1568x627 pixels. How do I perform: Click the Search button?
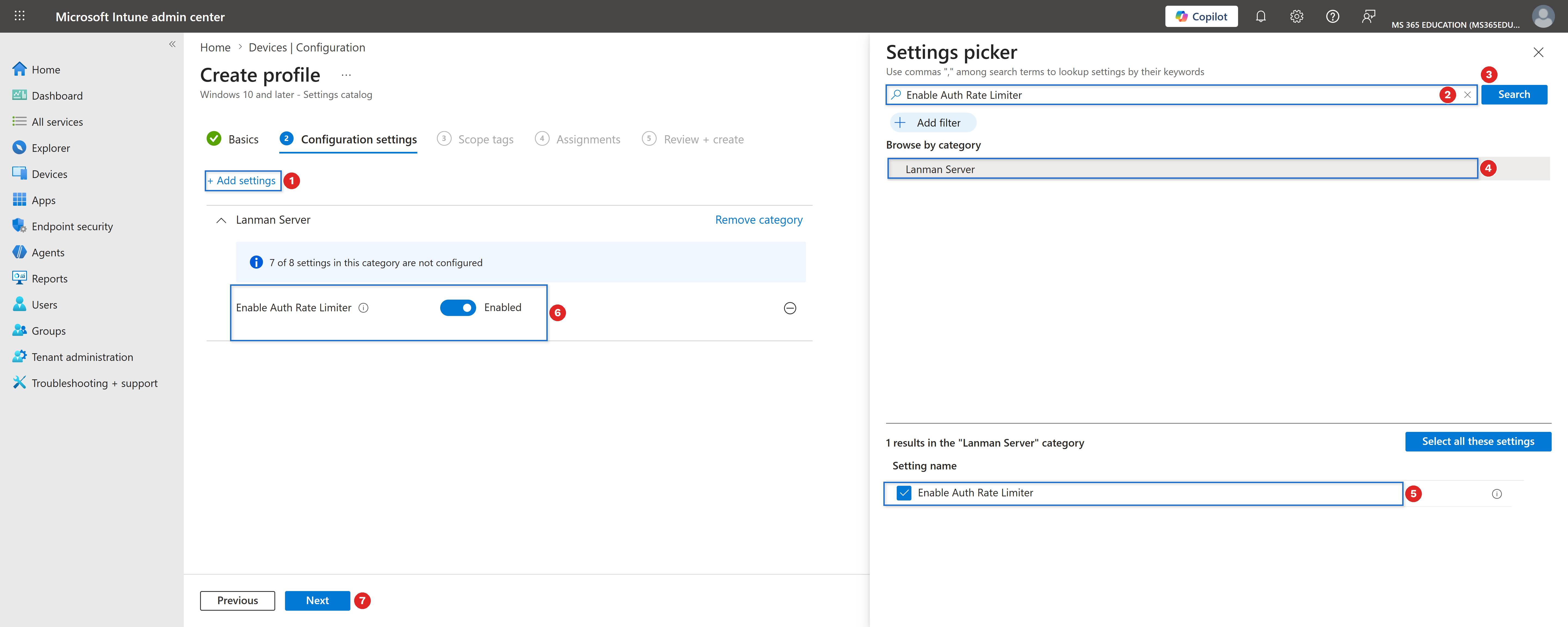1514,95
